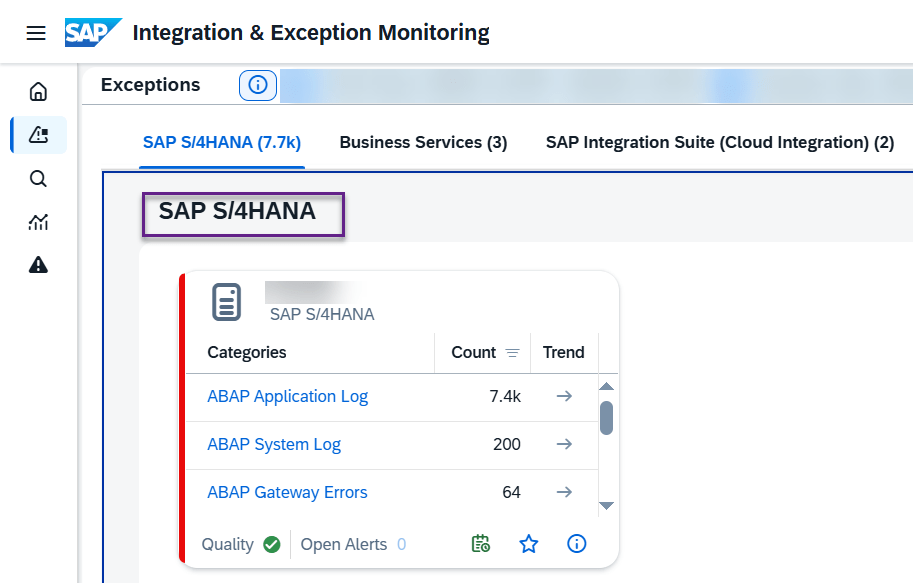Open the ABAP Gateway Errors link
The height and width of the screenshot is (583, 913).
(287, 493)
